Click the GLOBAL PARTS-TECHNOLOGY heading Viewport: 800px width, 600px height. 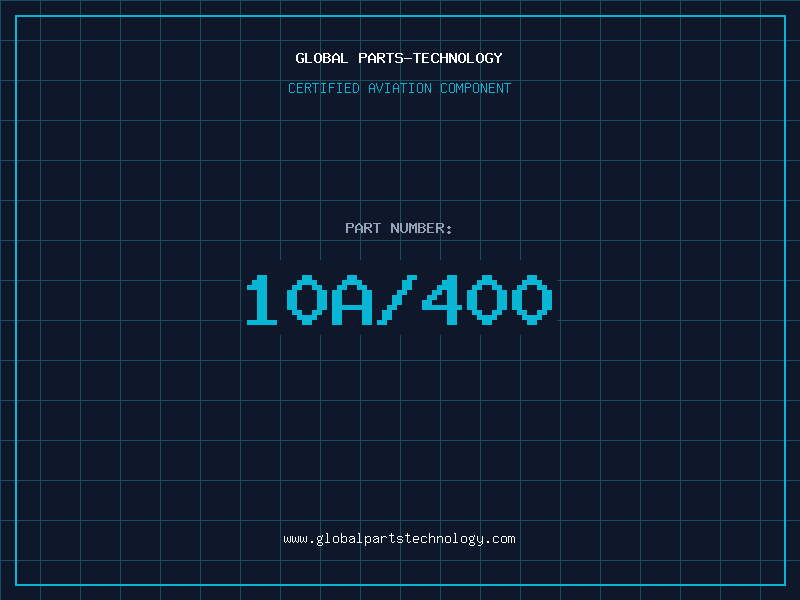point(399,58)
